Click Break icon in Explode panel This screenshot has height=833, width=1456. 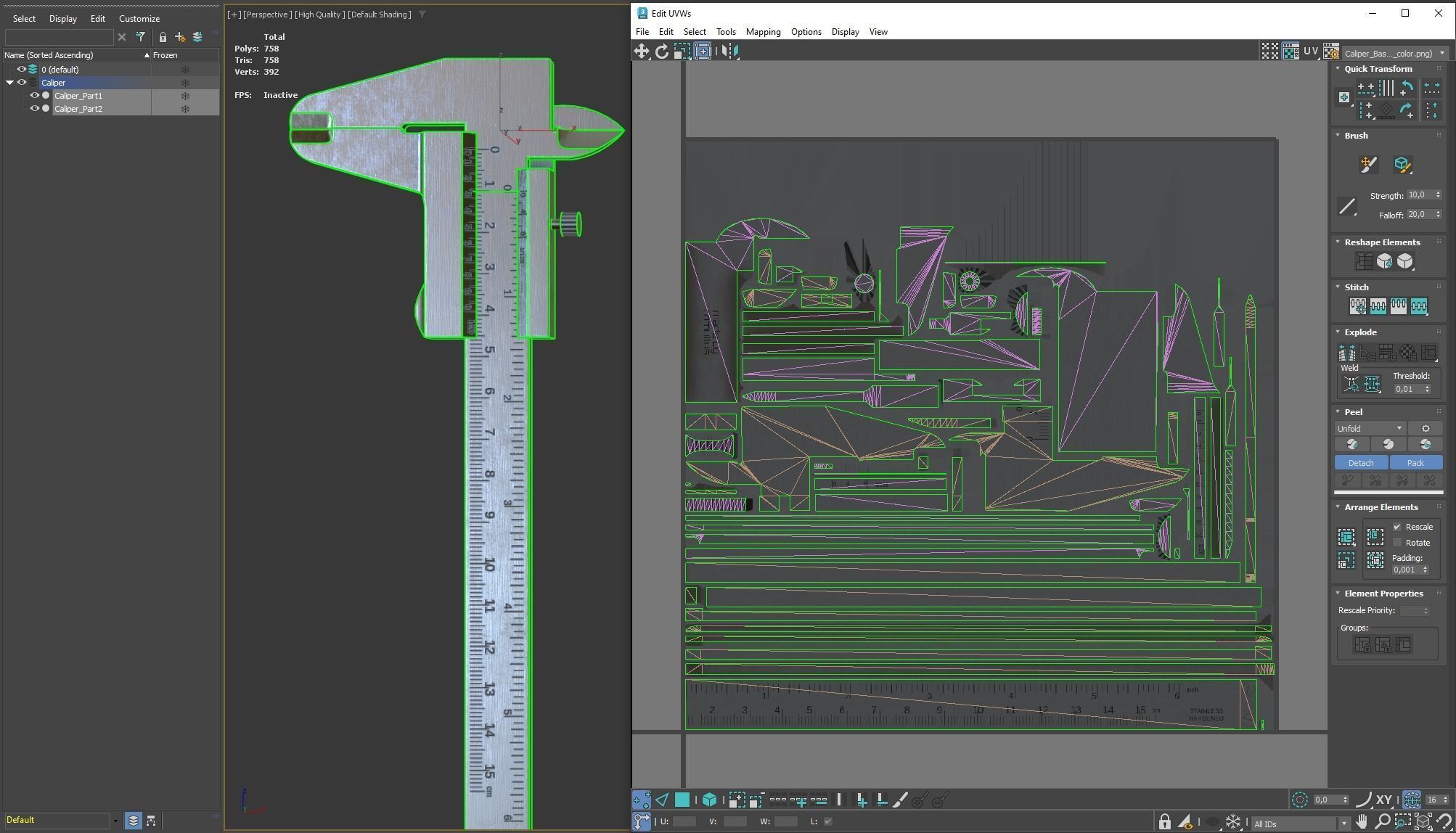(1346, 353)
